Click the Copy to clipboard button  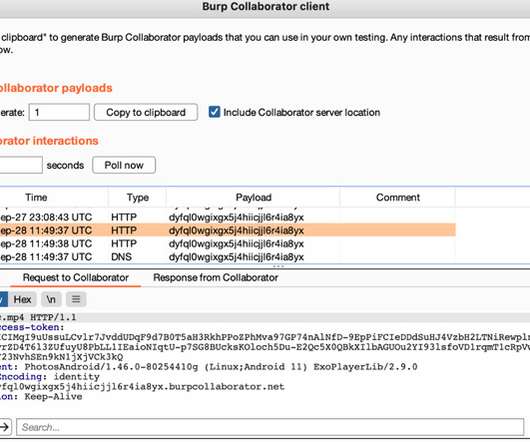146,112
